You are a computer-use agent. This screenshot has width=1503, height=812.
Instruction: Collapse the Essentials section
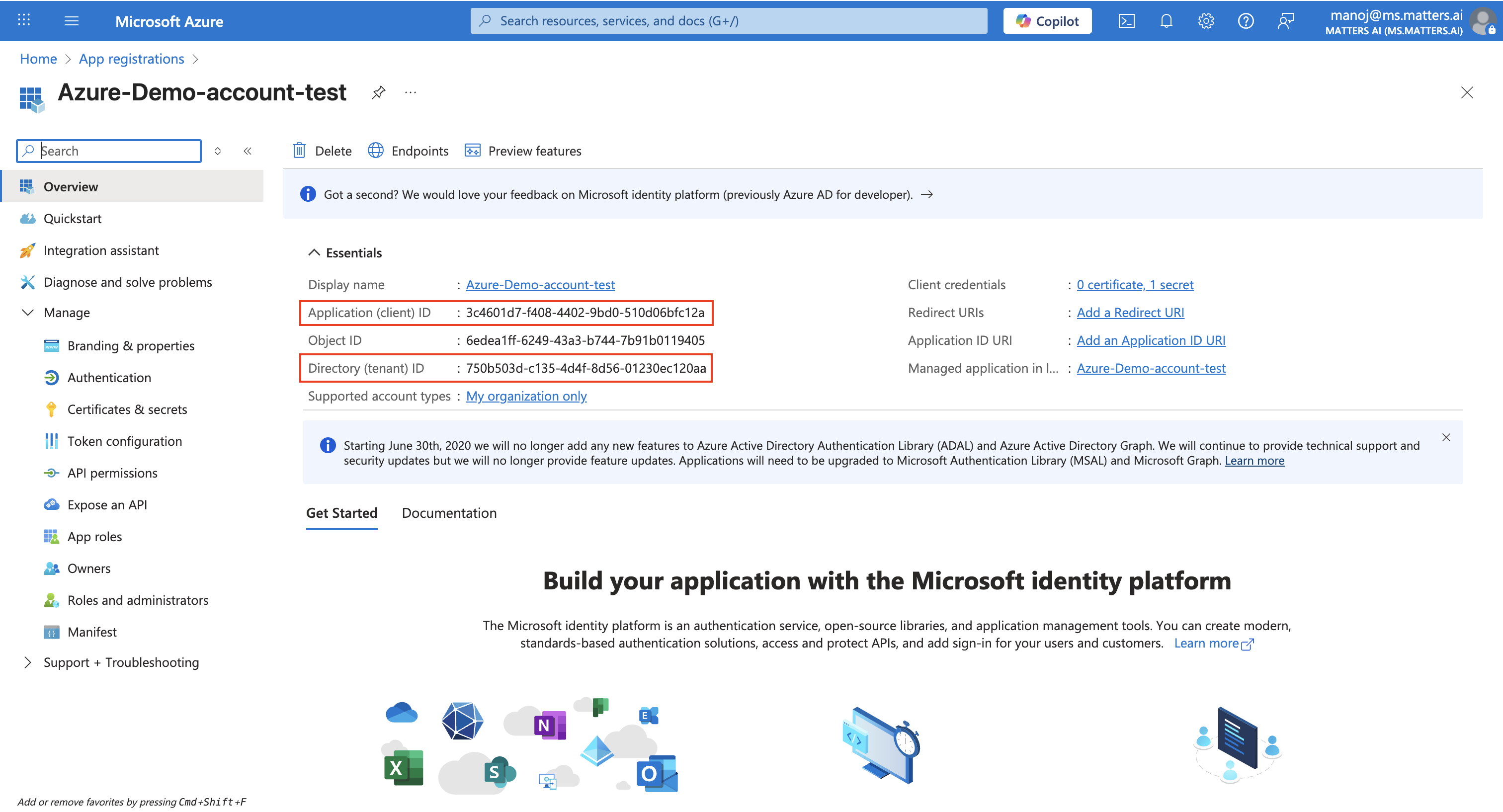[314, 252]
